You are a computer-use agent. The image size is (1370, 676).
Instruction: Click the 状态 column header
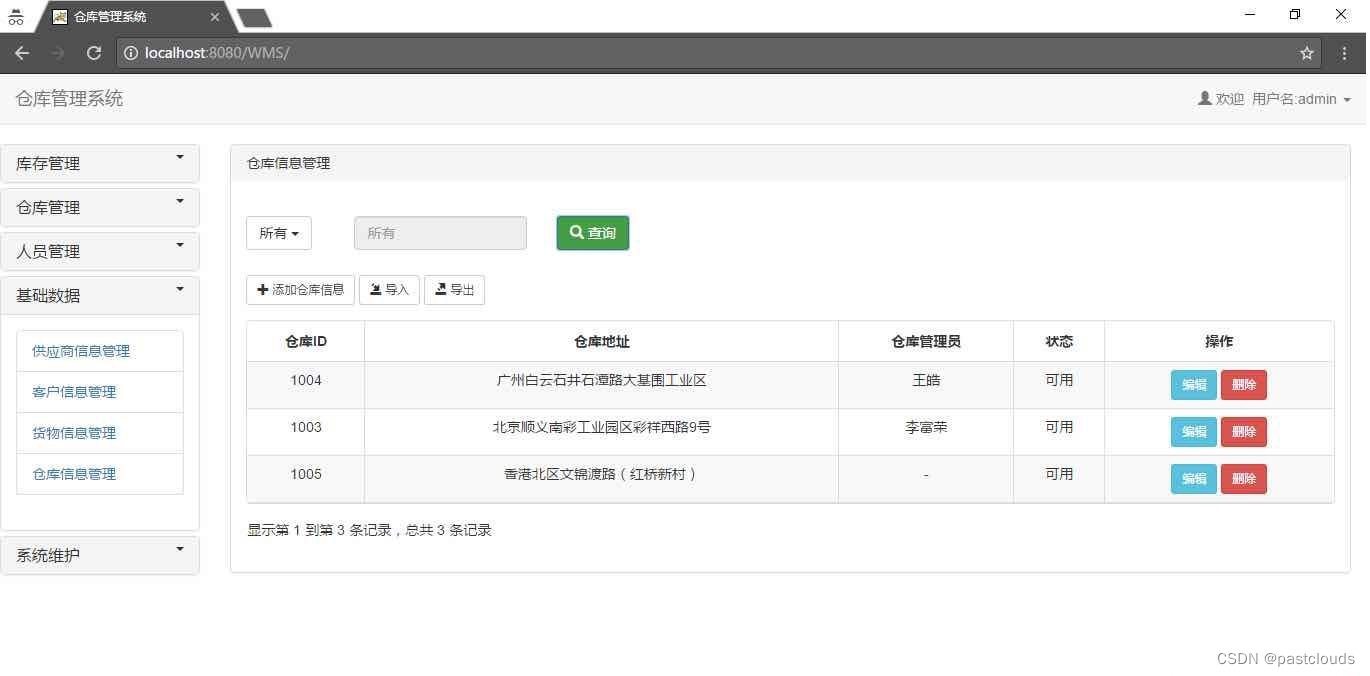coord(1059,341)
